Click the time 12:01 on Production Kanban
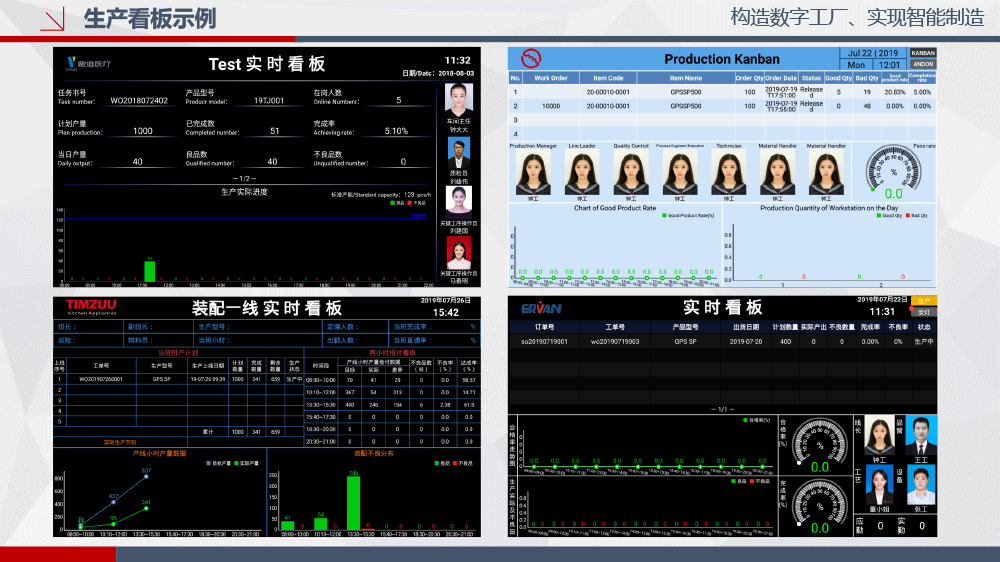The width and height of the screenshot is (1000, 562). [889, 64]
